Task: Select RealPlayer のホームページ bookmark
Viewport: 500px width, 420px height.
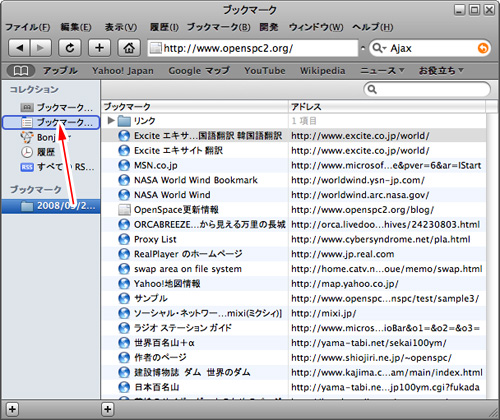Action: click(x=188, y=254)
